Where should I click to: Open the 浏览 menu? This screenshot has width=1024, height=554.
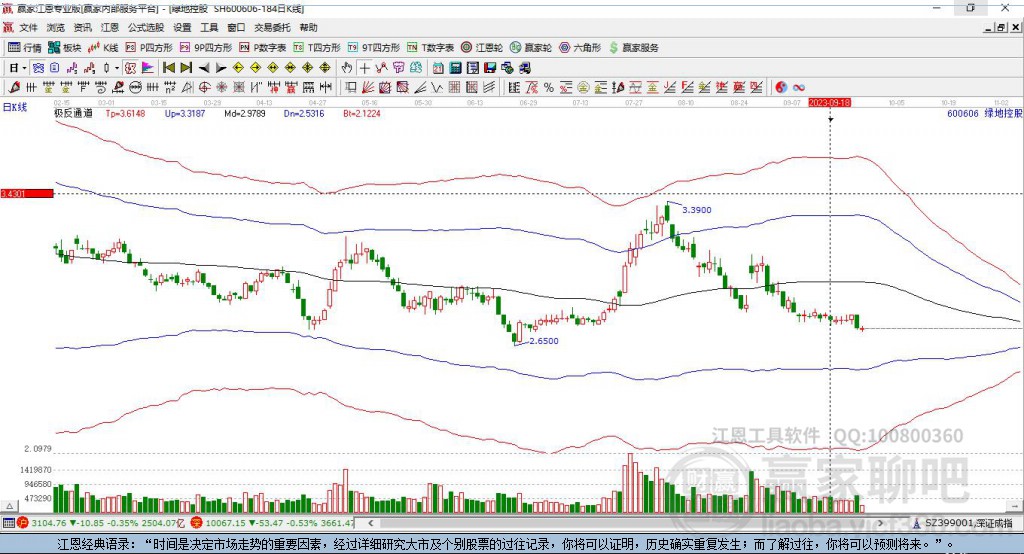coord(56,27)
